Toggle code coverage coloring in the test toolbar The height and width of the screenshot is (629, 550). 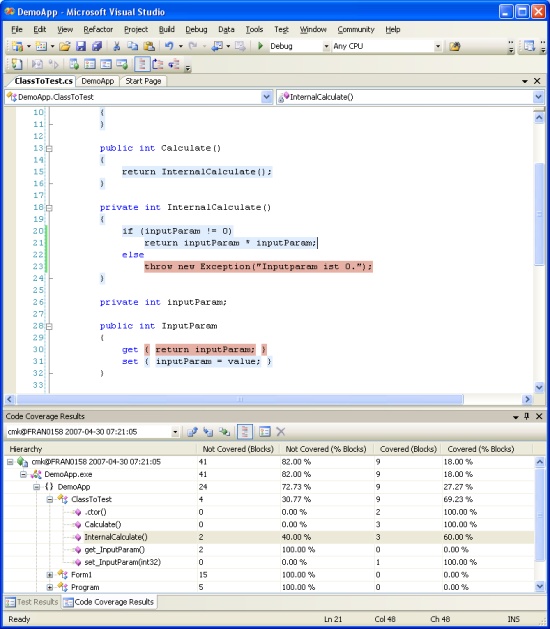click(x=142, y=64)
